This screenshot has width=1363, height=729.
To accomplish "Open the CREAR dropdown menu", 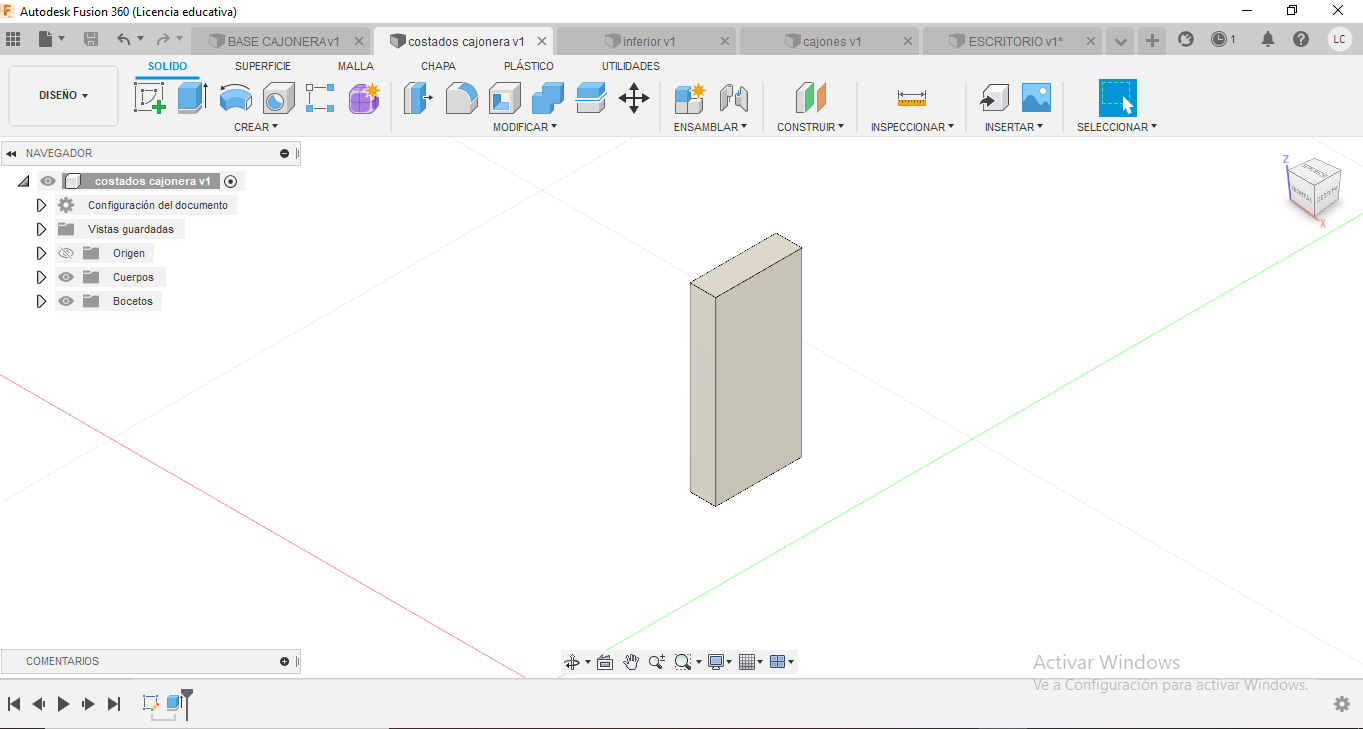I will click(256, 127).
